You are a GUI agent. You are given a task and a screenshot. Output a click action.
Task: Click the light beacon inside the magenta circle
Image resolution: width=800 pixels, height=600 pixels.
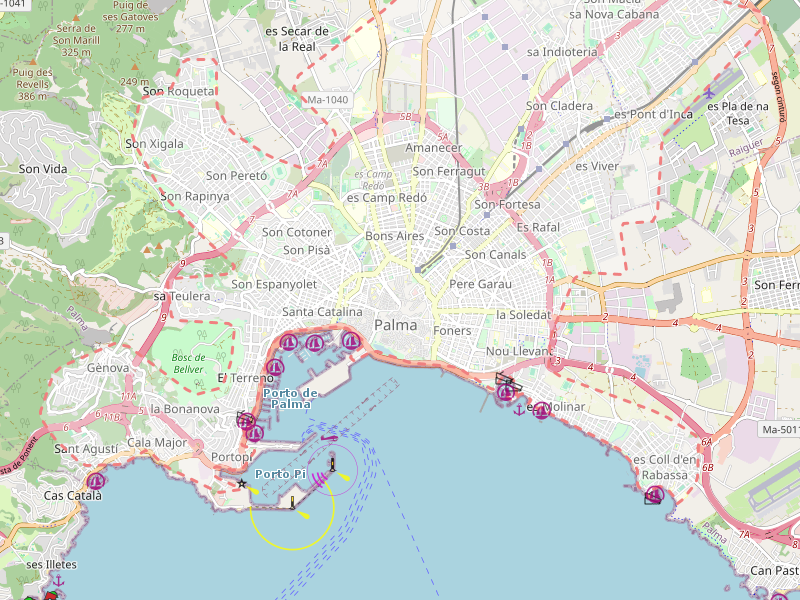tap(332, 465)
